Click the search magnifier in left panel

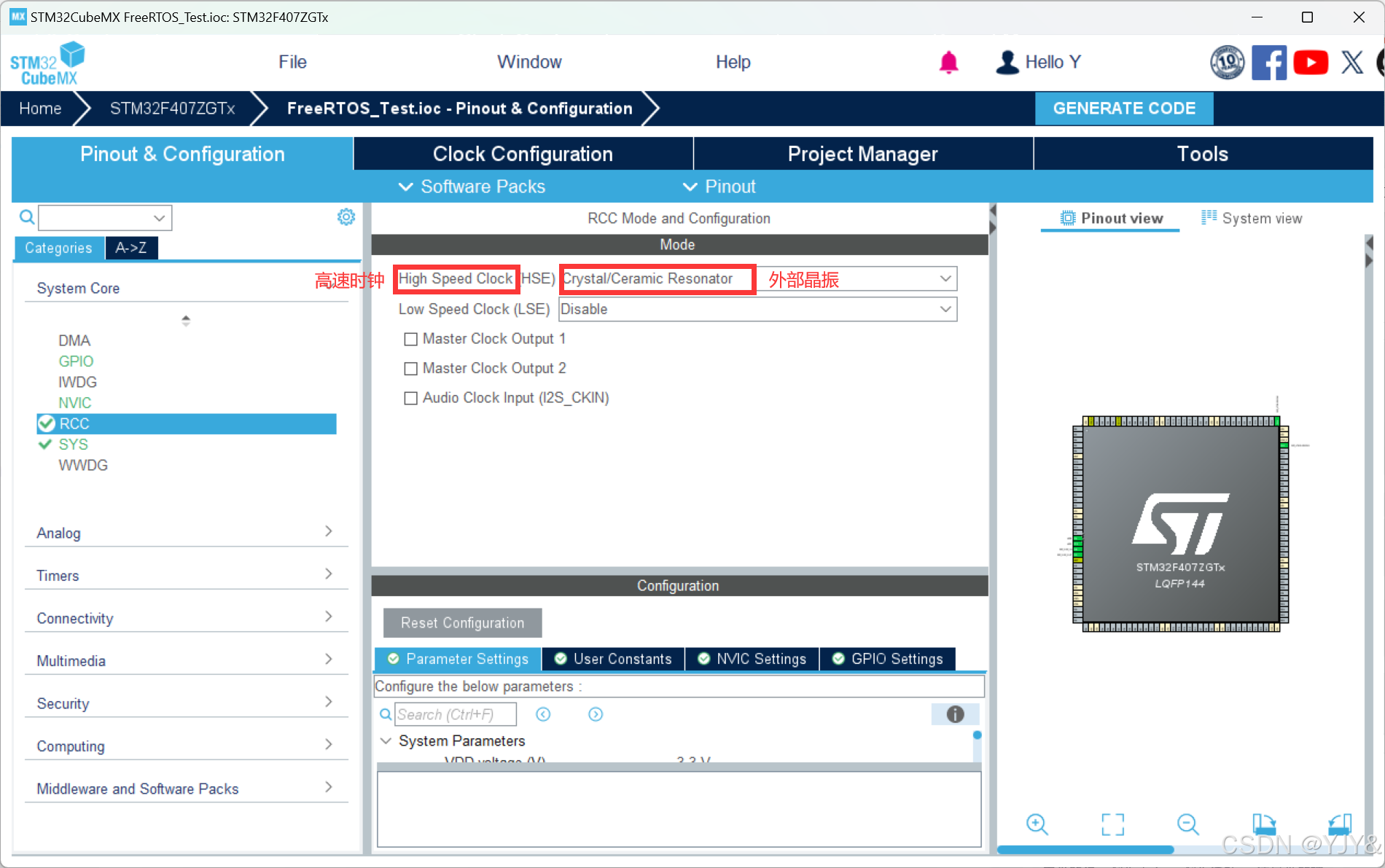[26, 216]
